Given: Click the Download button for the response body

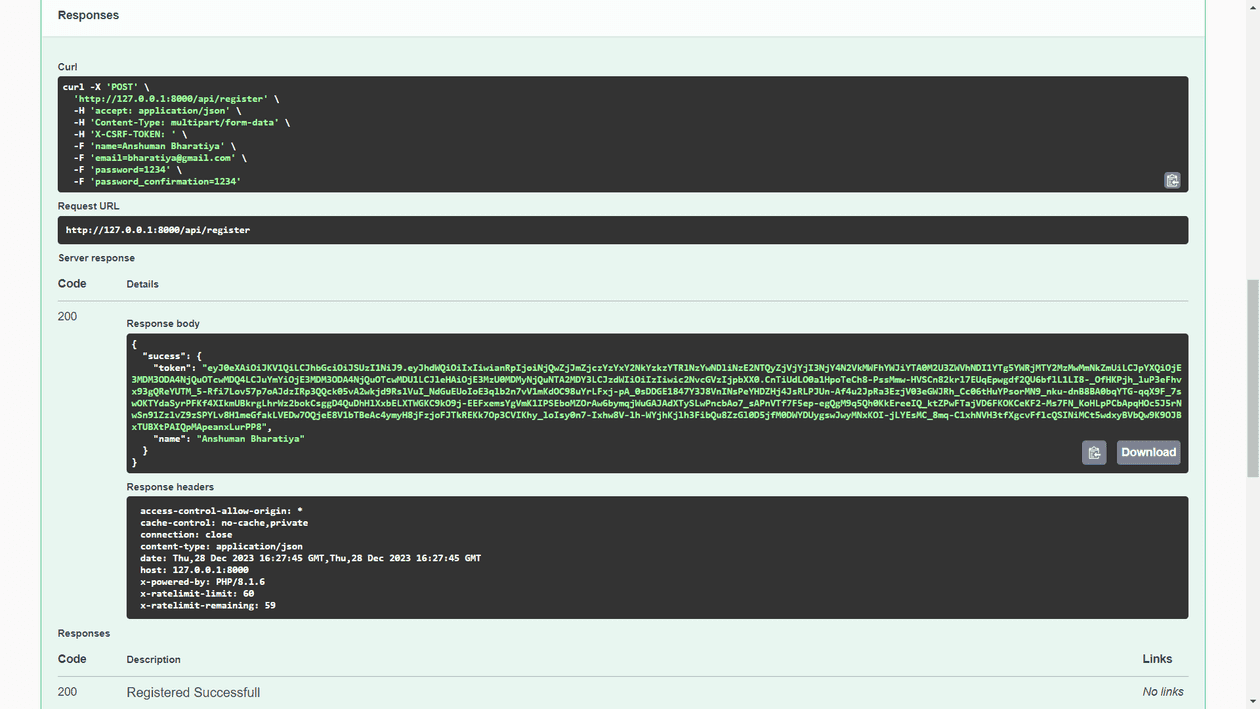Looking at the screenshot, I should 1148,452.
